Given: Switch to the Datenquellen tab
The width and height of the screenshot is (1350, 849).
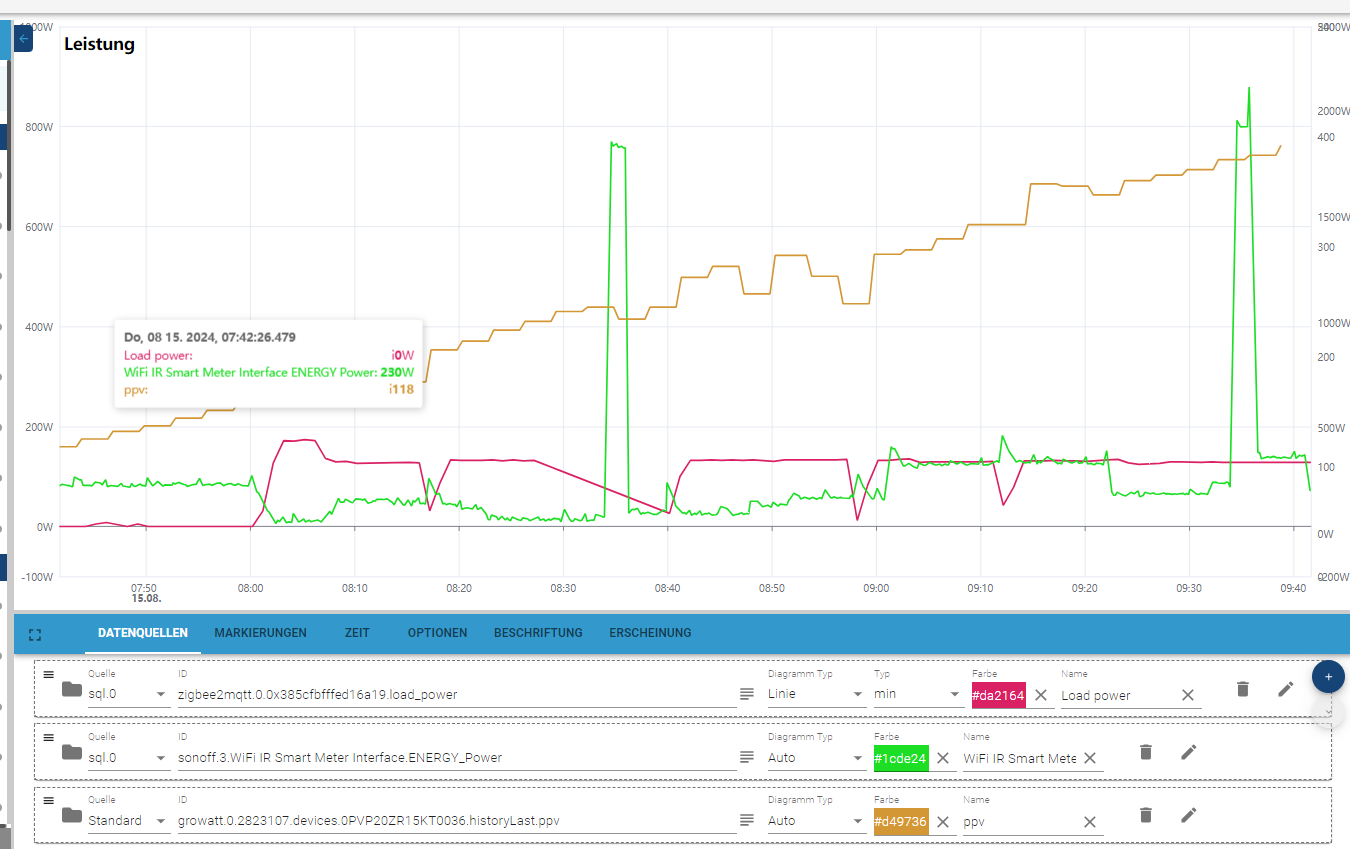Looking at the screenshot, I should click(x=143, y=633).
